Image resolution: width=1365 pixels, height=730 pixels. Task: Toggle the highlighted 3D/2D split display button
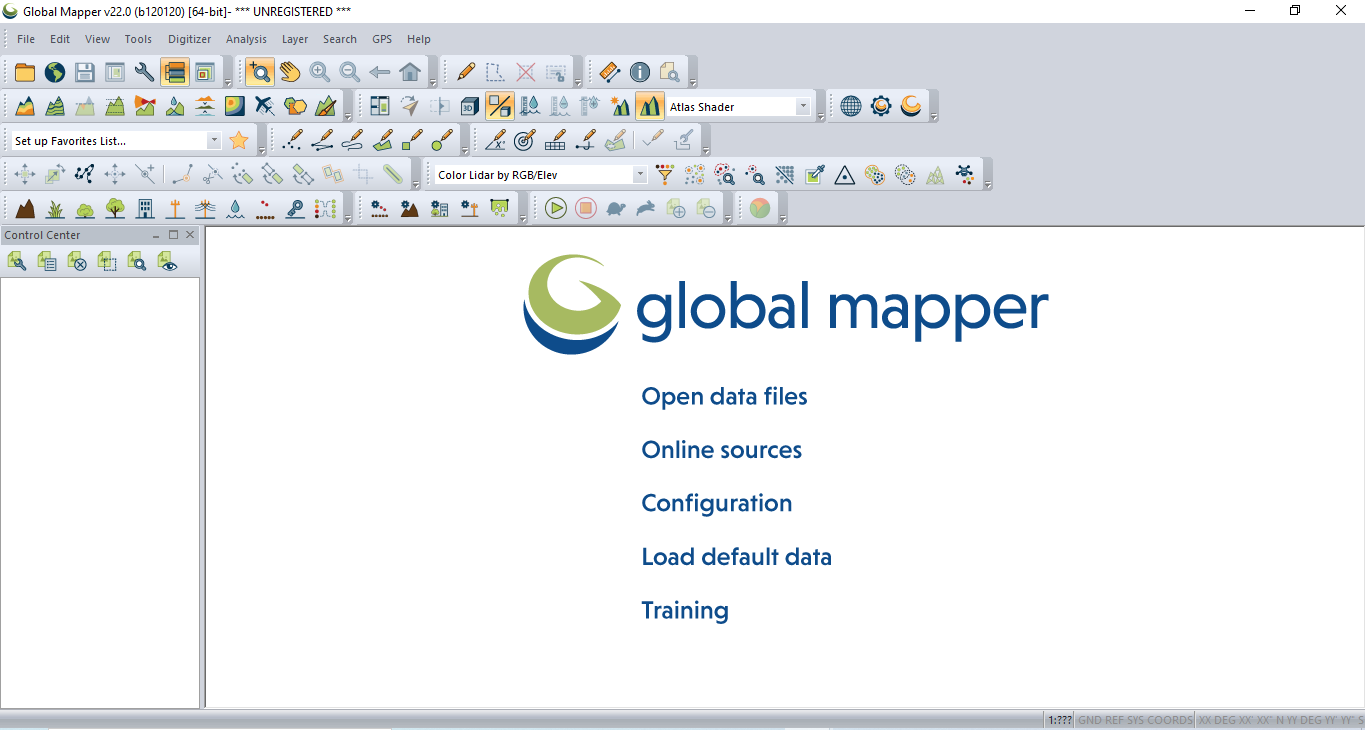tap(500, 106)
